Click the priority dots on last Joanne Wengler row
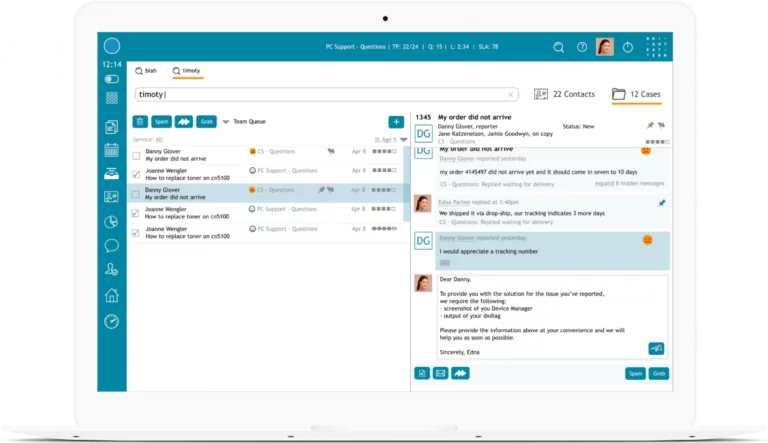Screen dimensions: 768x443 point(384,229)
